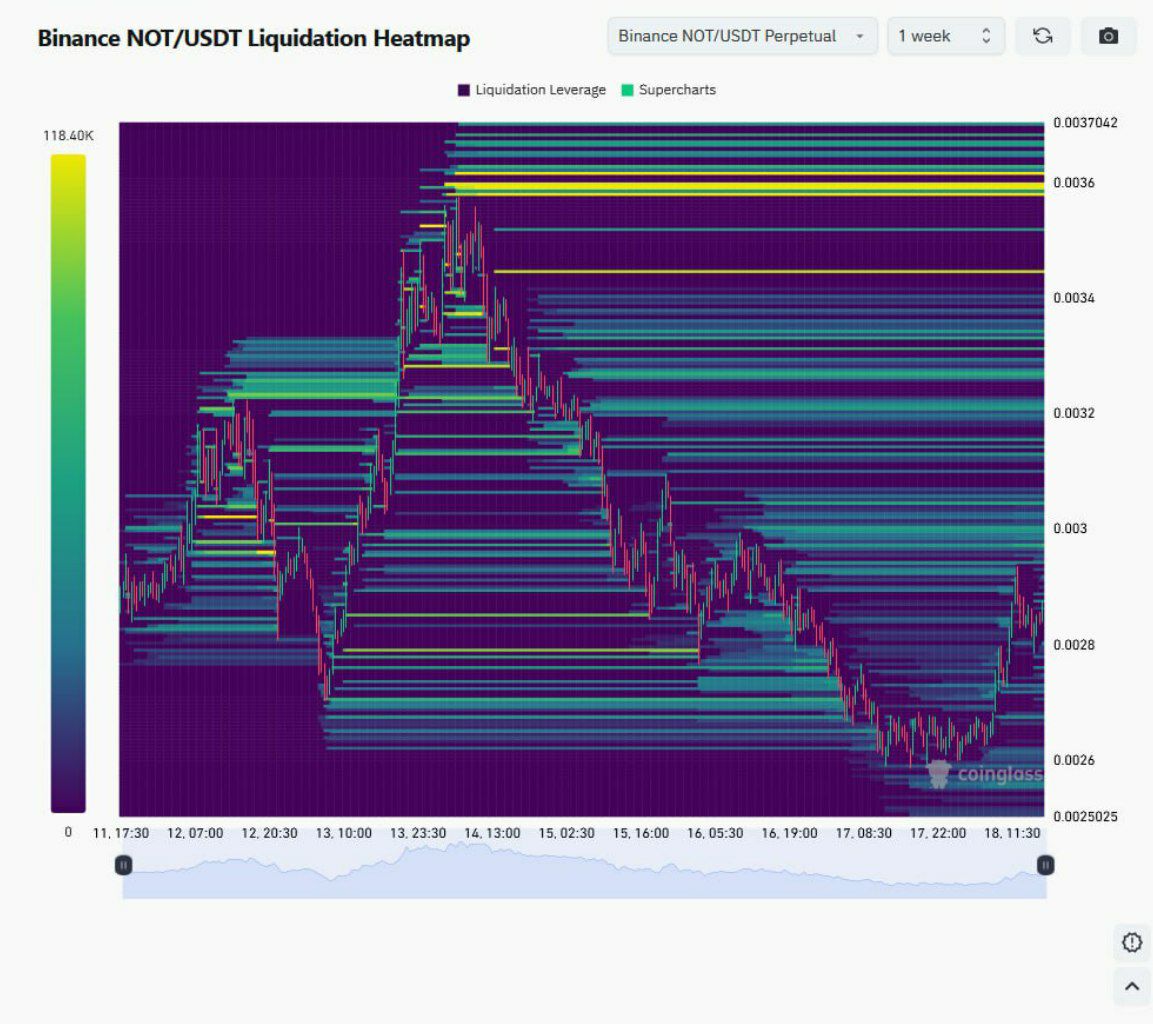Click the 13, 23:30 time label
The width and height of the screenshot is (1153, 1024).
click(x=418, y=833)
